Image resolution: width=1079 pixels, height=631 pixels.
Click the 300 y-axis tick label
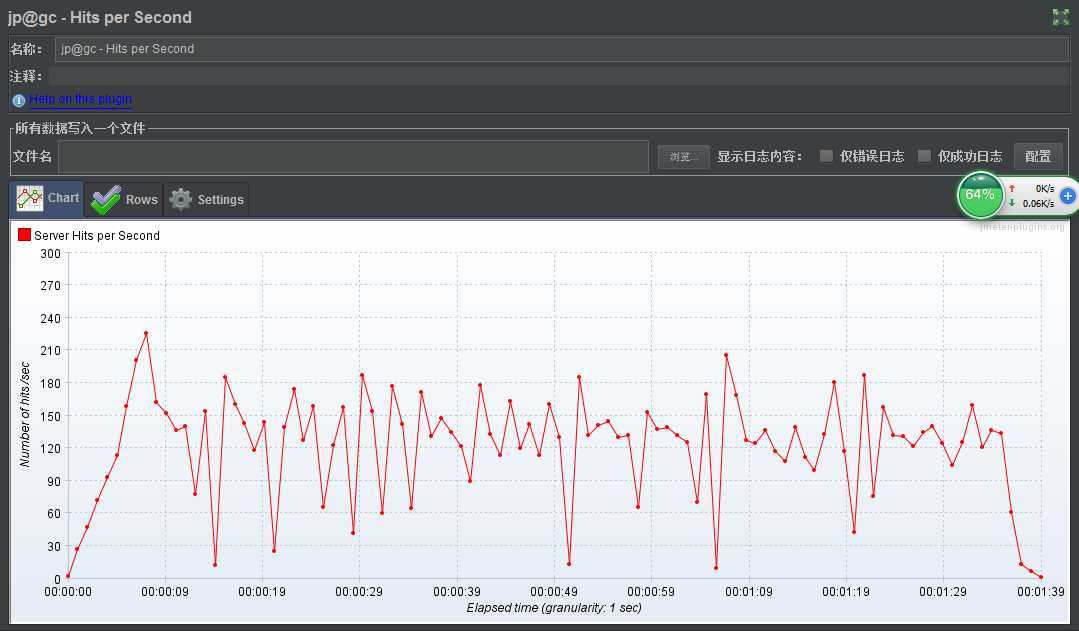tap(50, 253)
